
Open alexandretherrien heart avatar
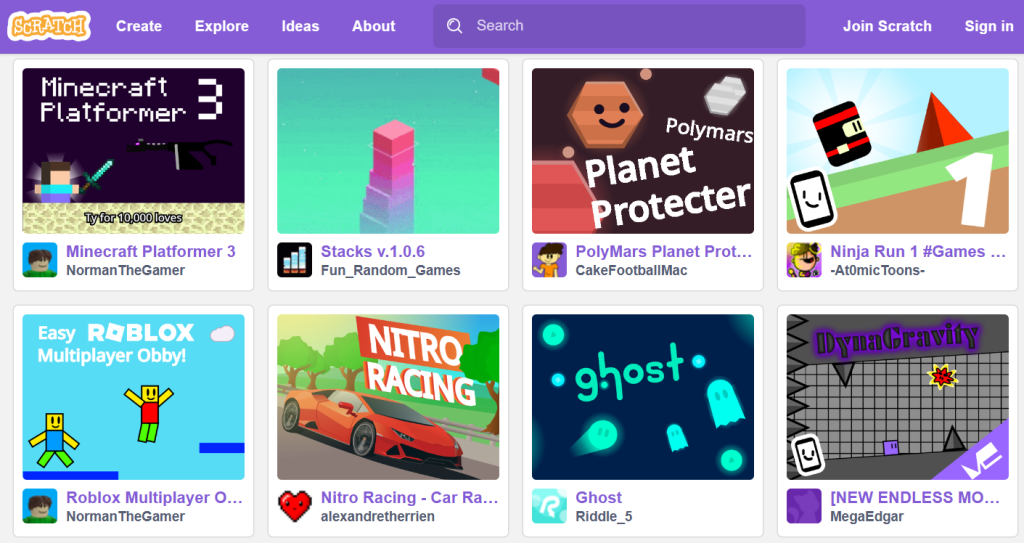click(x=295, y=506)
